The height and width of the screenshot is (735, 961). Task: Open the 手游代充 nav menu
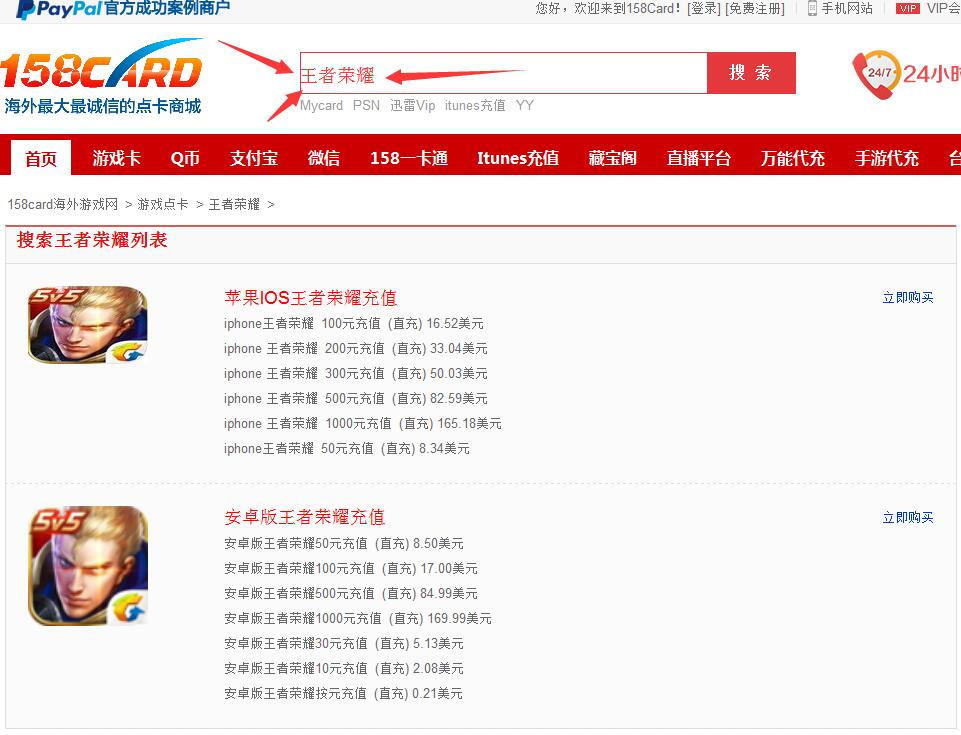tap(887, 158)
